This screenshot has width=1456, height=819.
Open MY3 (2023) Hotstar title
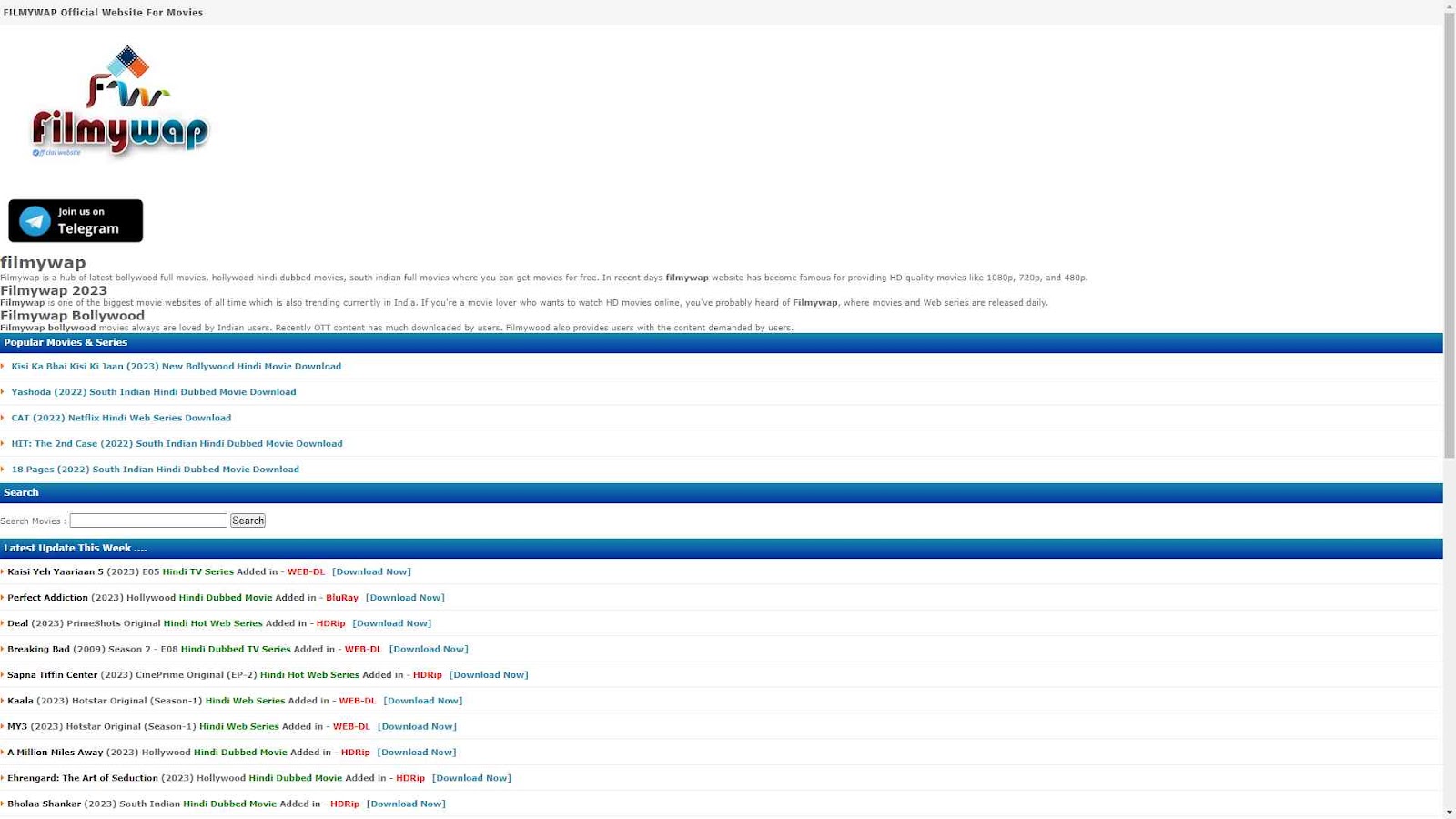(17, 726)
